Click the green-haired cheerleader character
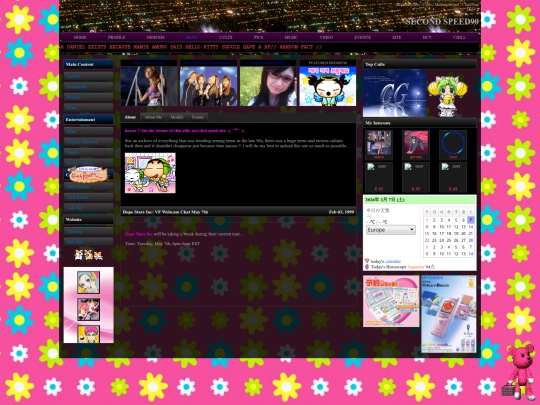Image resolution: width=540 pixels, height=405 pixels. click(447, 95)
